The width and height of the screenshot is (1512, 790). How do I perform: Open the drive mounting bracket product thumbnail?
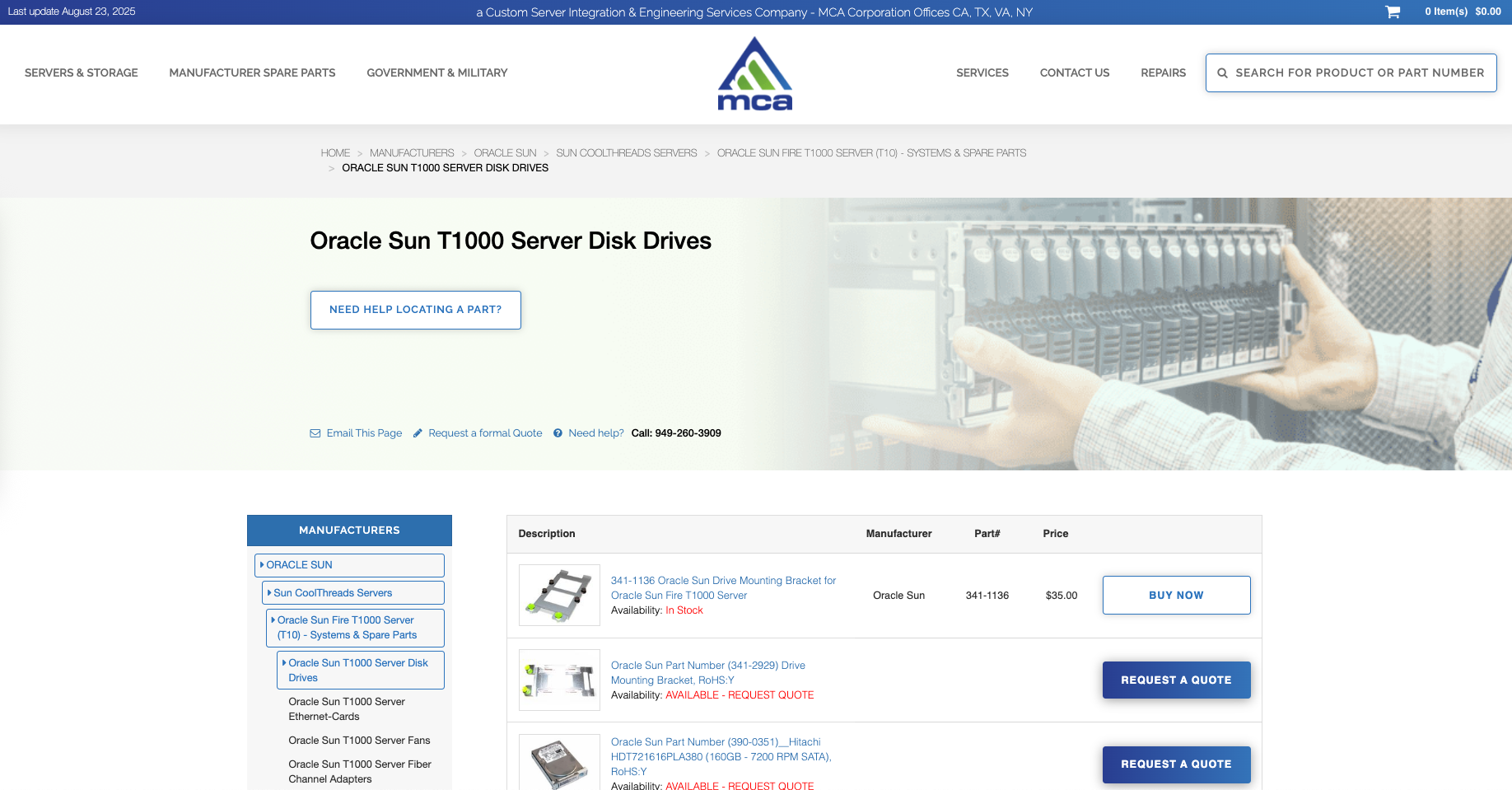[x=559, y=595]
